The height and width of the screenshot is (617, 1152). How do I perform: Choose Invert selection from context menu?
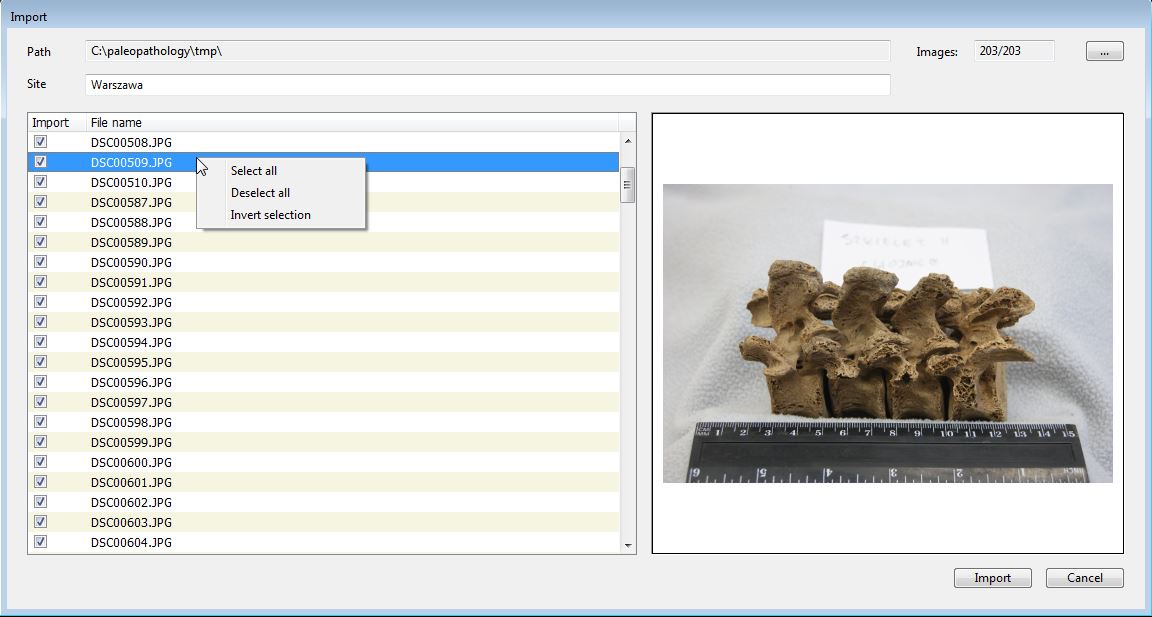coord(270,215)
